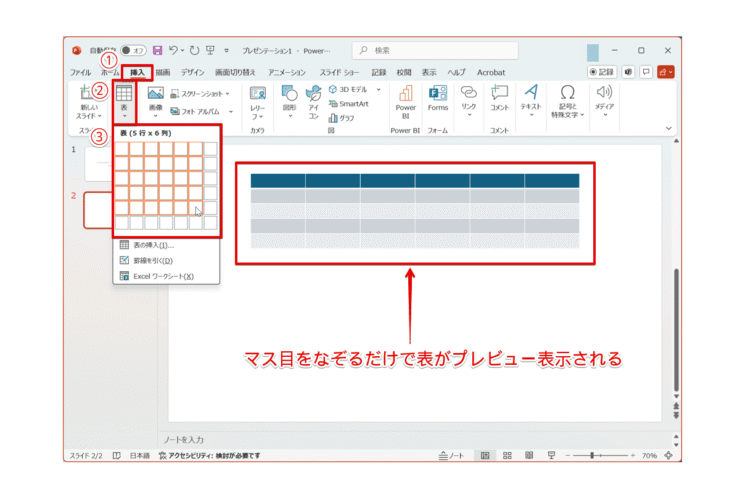
Task: Click the Redo arrow icon
Action: click(194, 50)
